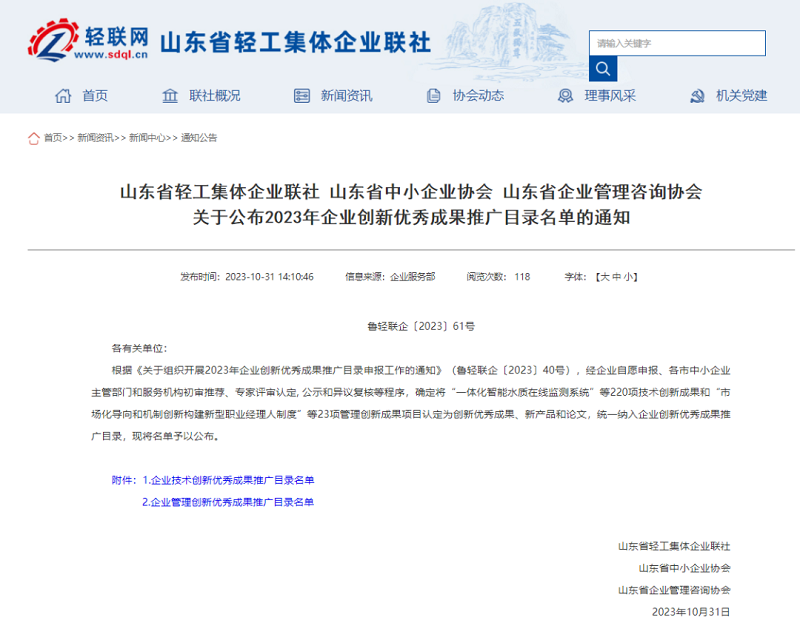Go to 新闻资讯 in the breadcrumb

click(95, 138)
